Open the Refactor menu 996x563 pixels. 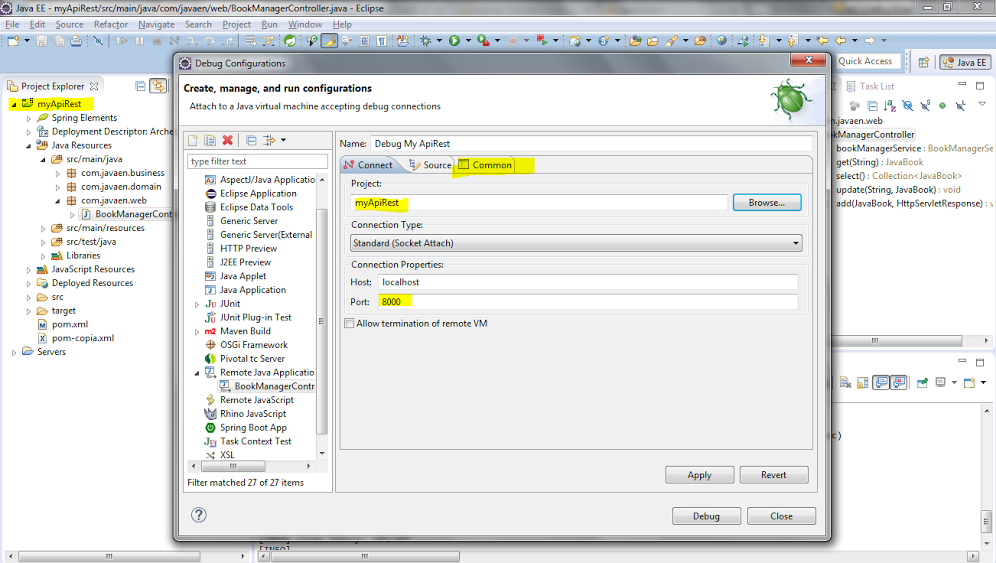[x=111, y=24]
